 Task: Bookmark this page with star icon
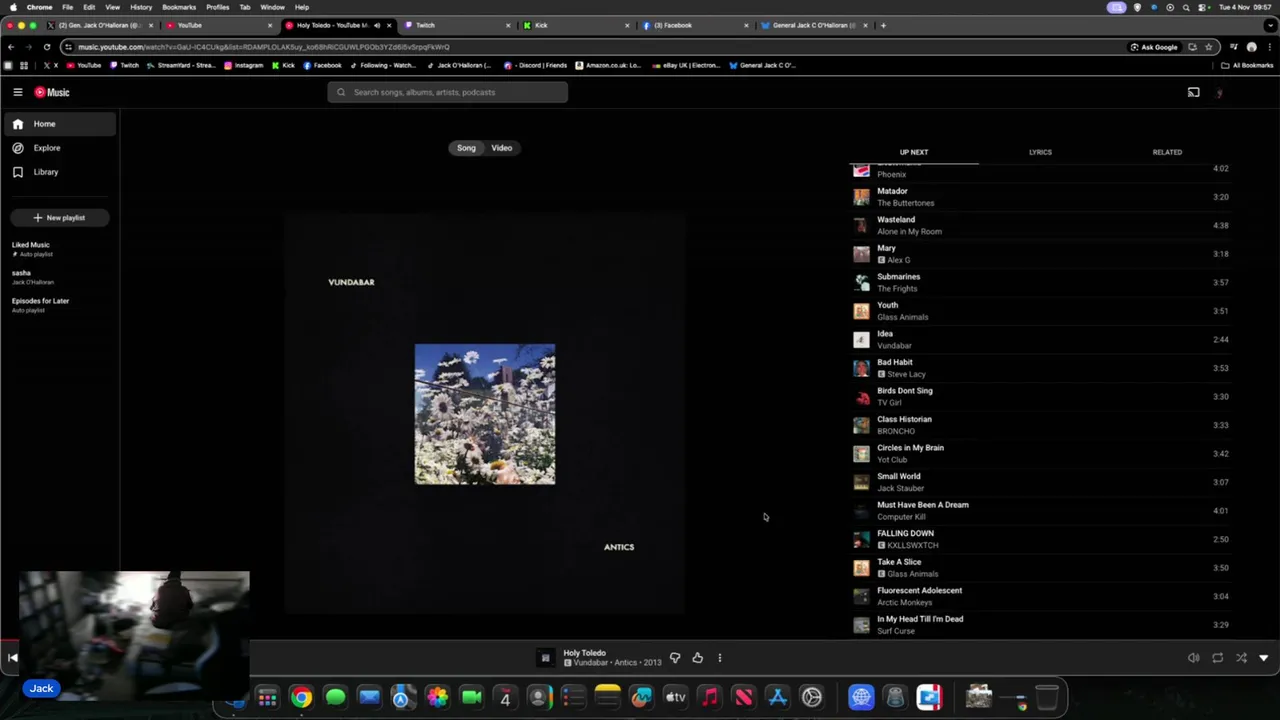[x=1208, y=47]
